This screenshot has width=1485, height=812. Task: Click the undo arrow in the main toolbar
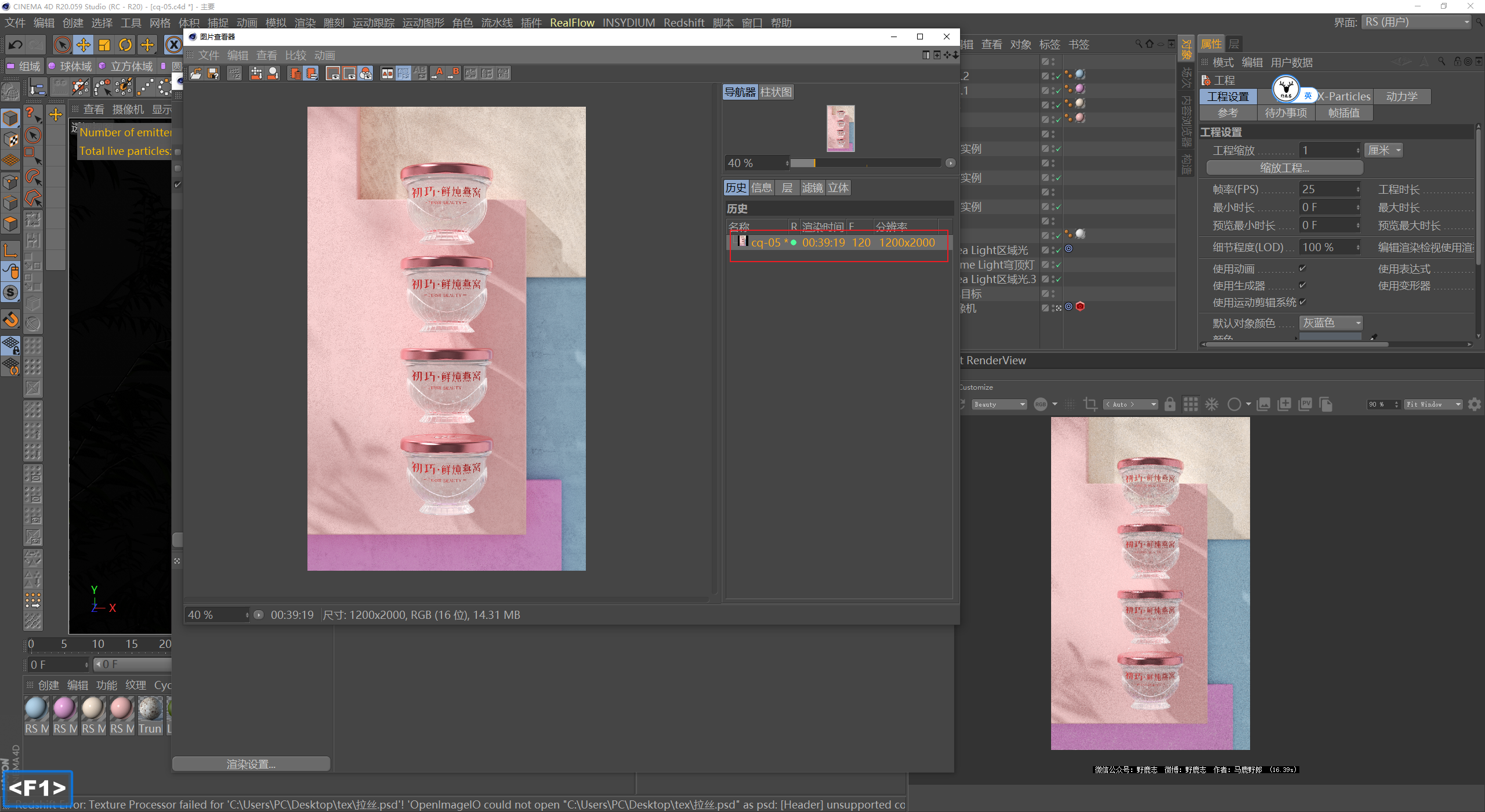pos(16,45)
